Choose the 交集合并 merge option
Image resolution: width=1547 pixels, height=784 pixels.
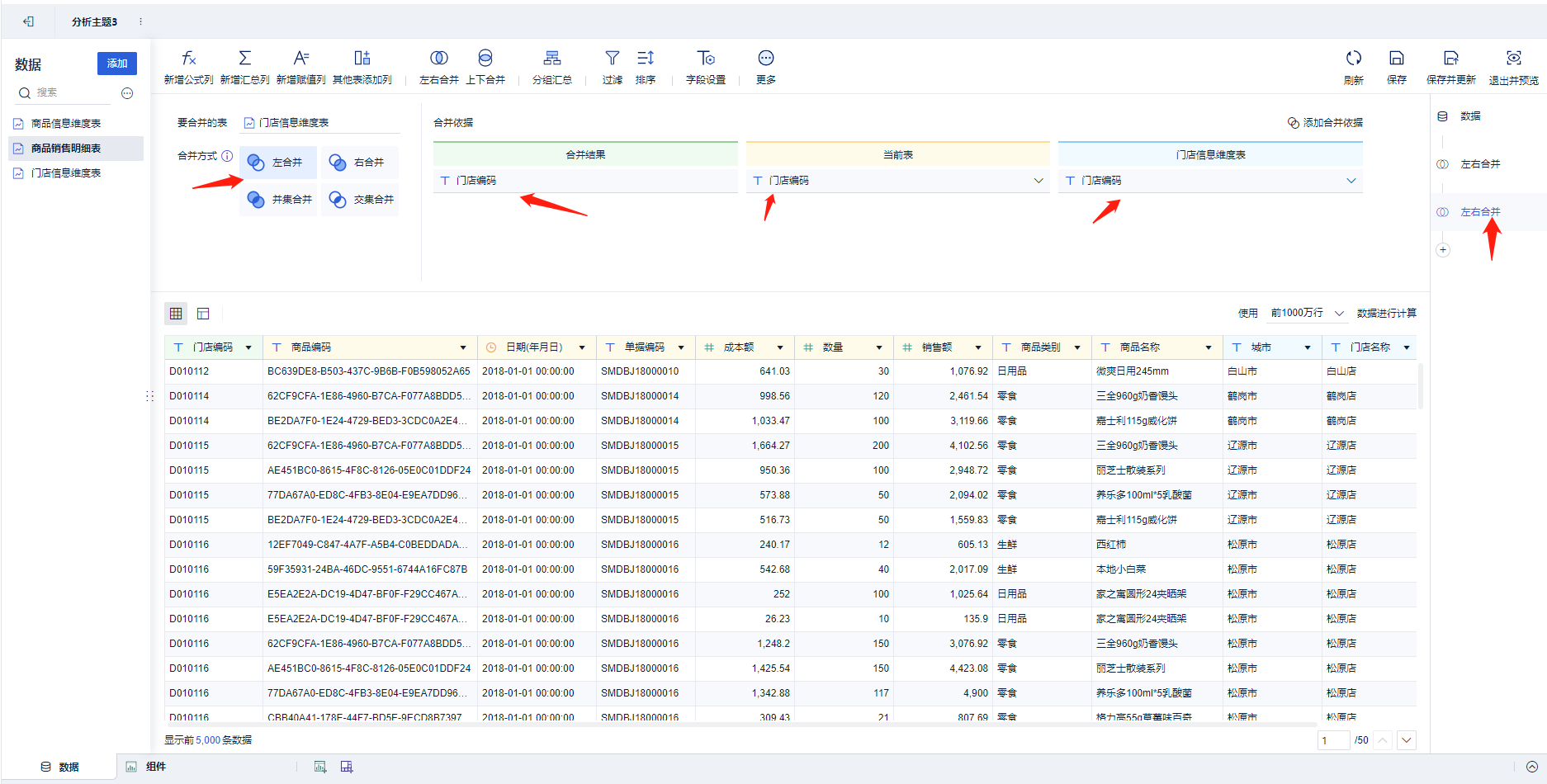coord(360,200)
